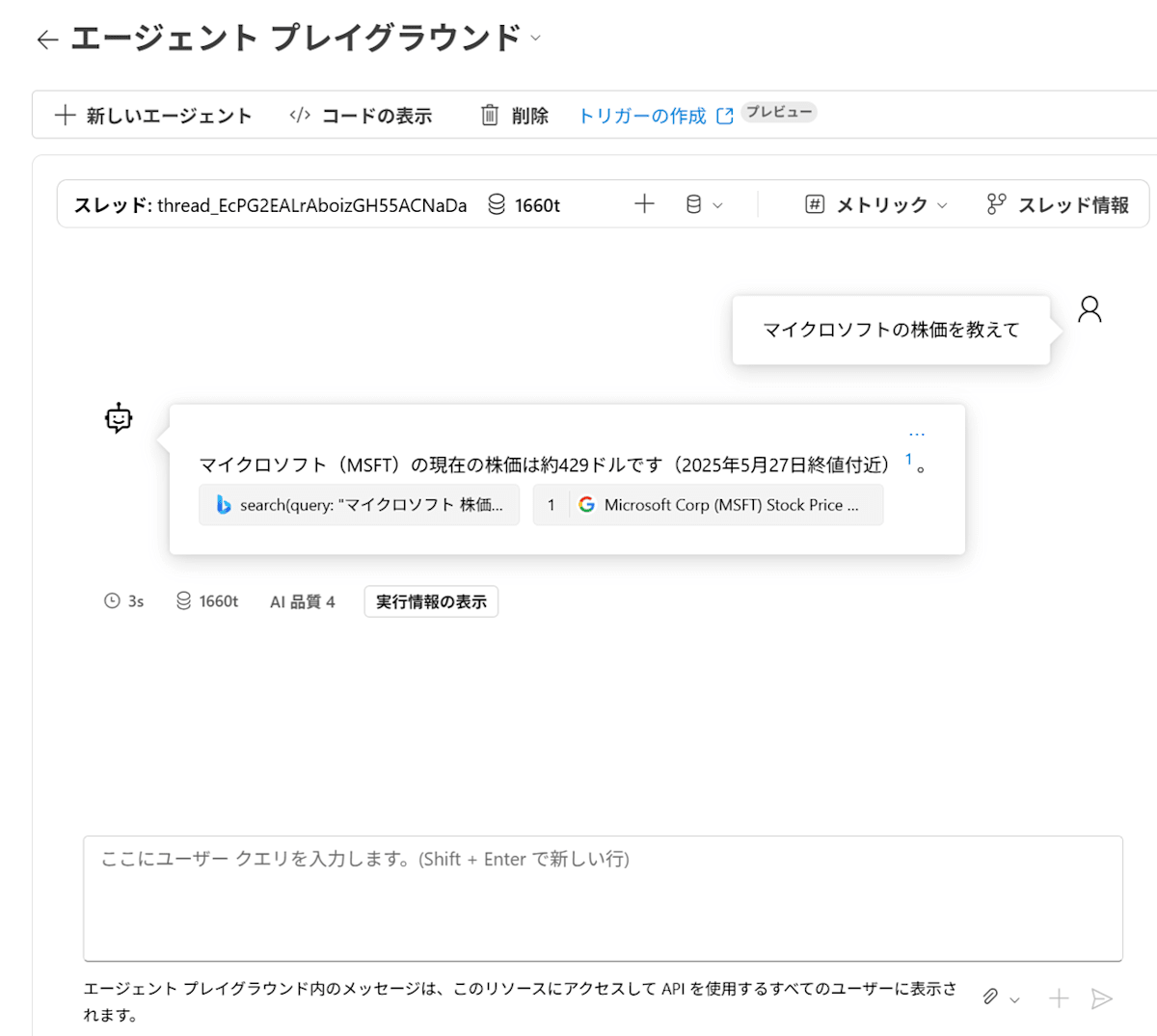The image size is (1157, 1036).
Task: Click the thread ID thread_EcPG2EALrAboizGH55ACNaDa
Action: (312, 205)
